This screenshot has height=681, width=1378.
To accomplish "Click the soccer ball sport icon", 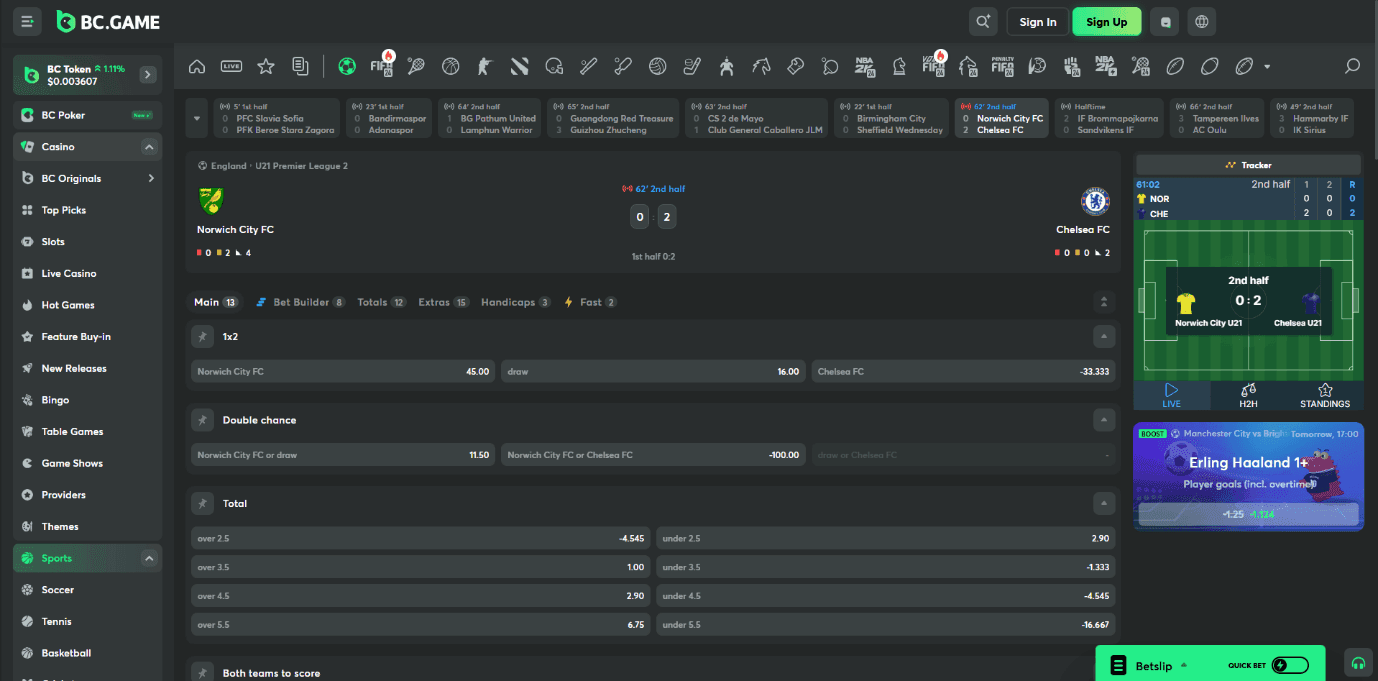I will 347,67.
